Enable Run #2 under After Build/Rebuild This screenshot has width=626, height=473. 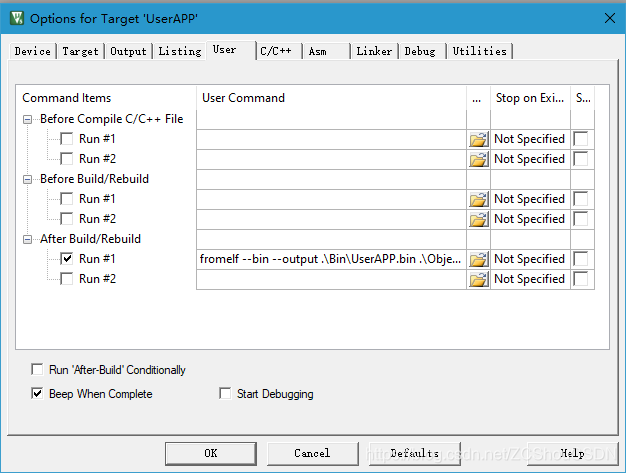click(67, 279)
